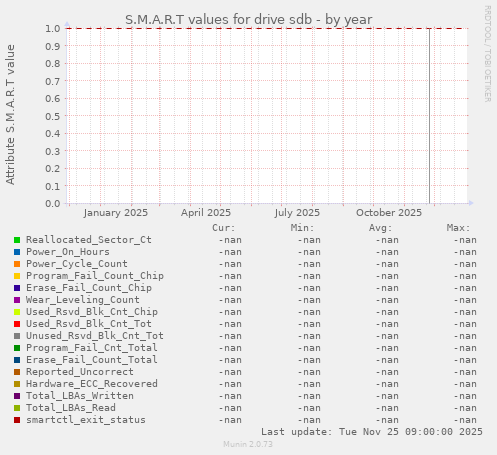Select the Power_Cycle_Count legend label
Viewport: 497px width, 455px height.
coord(77,264)
